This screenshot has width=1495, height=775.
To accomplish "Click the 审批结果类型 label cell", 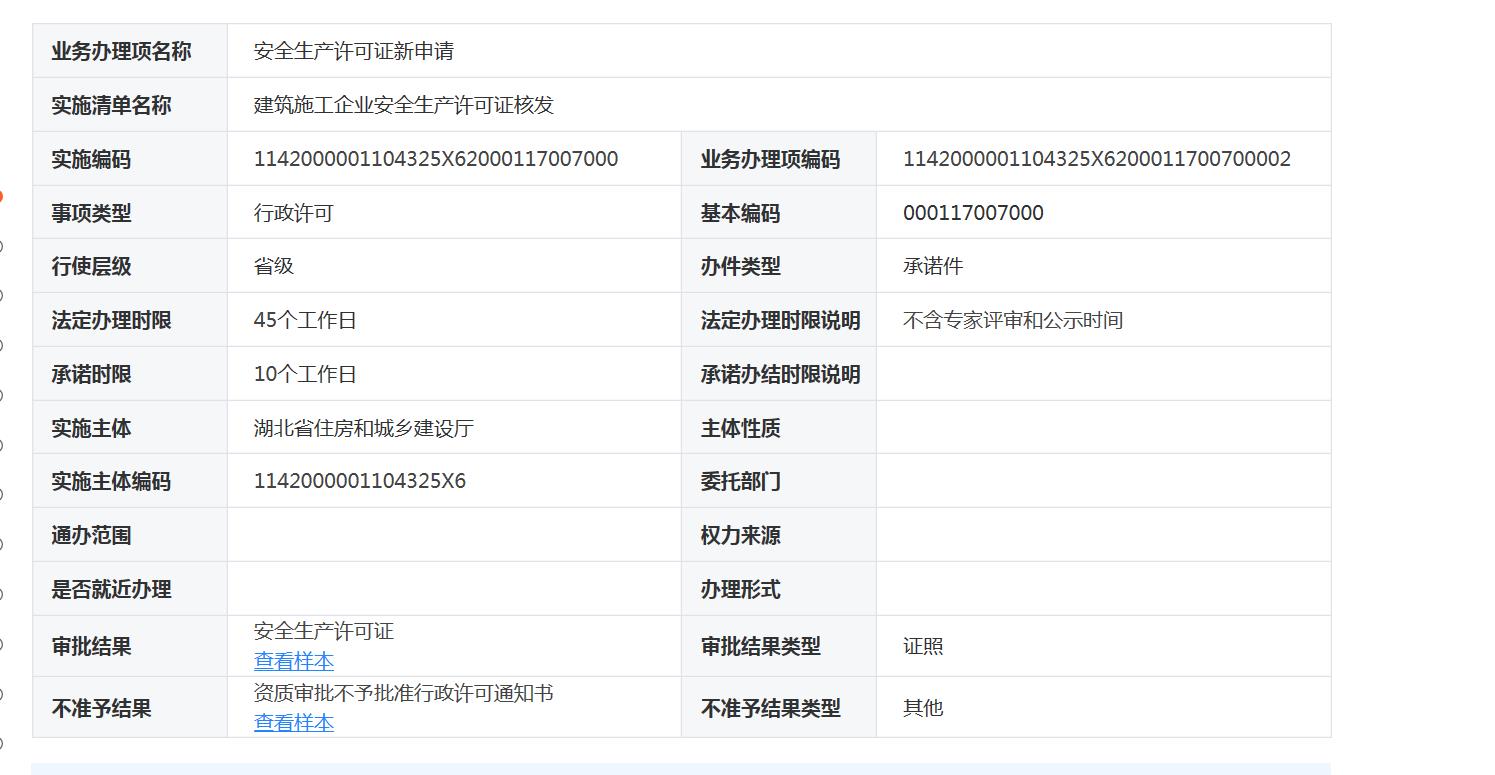I will (x=779, y=646).
